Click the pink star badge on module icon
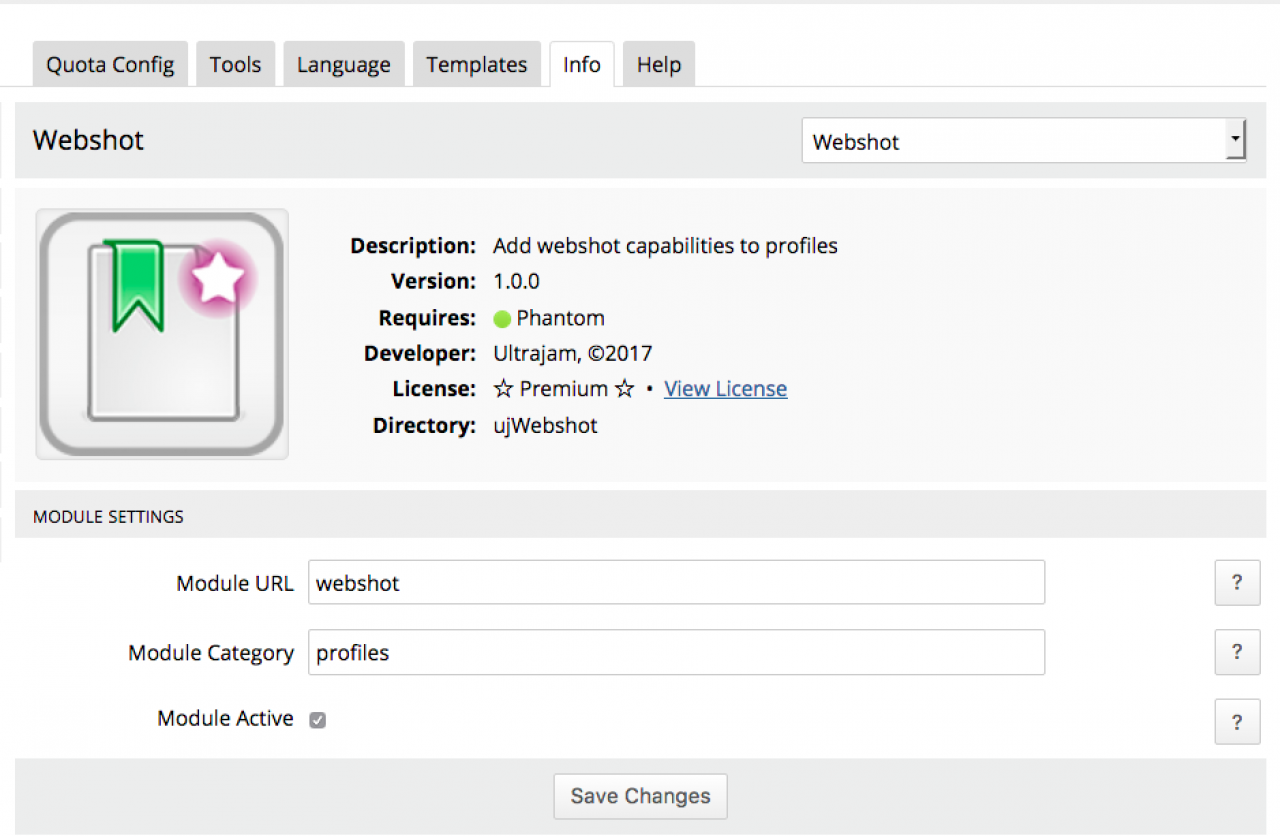 pyautogui.click(x=217, y=279)
